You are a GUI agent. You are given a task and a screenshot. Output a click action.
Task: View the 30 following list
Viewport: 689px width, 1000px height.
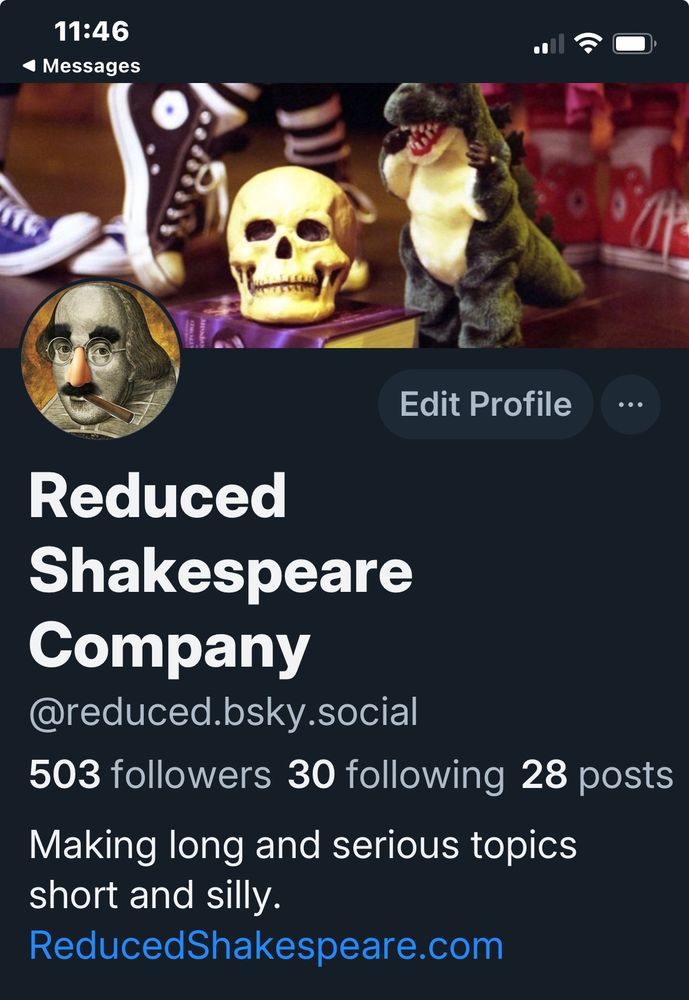[396, 775]
